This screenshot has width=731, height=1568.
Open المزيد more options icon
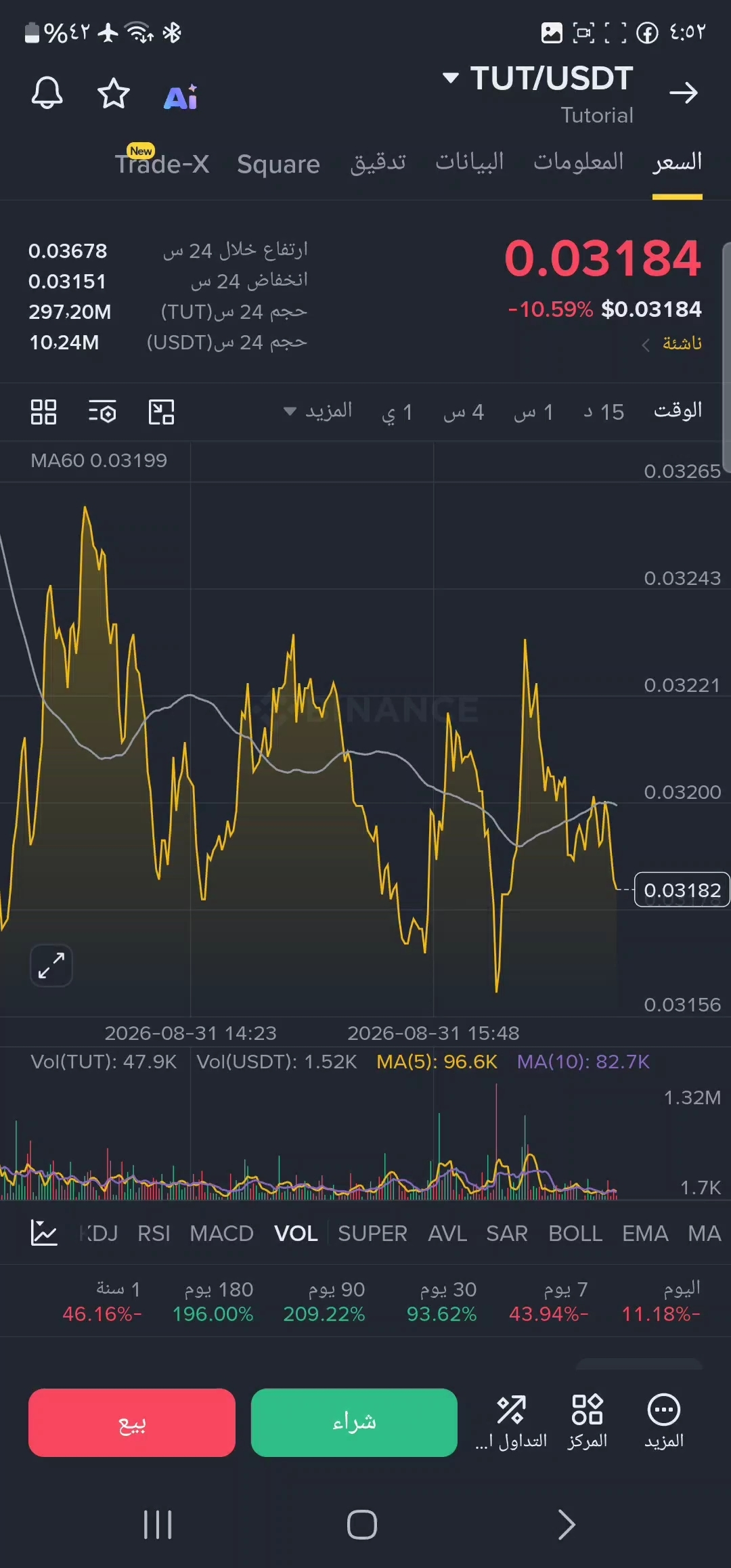[664, 1422]
